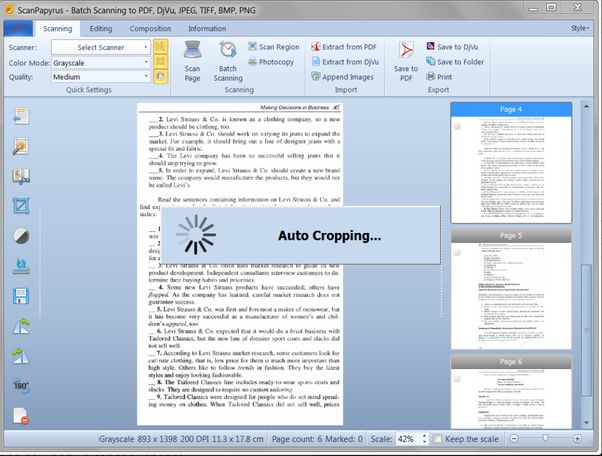The width and height of the screenshot is (602, 456).
Task: Click the topmost page icon in the left sidebar
Action: coord(21,116)
